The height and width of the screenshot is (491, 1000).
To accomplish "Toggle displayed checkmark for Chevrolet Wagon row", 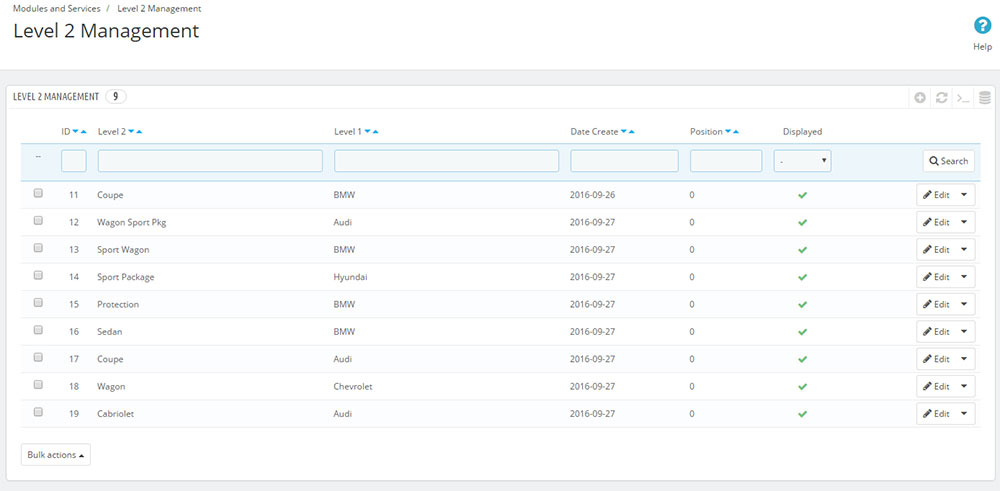I will (802, 387).
